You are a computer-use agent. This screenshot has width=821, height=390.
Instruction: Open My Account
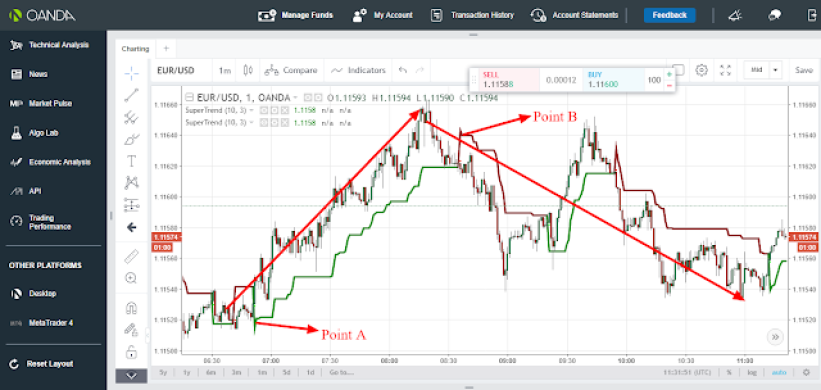pos(382,15)
